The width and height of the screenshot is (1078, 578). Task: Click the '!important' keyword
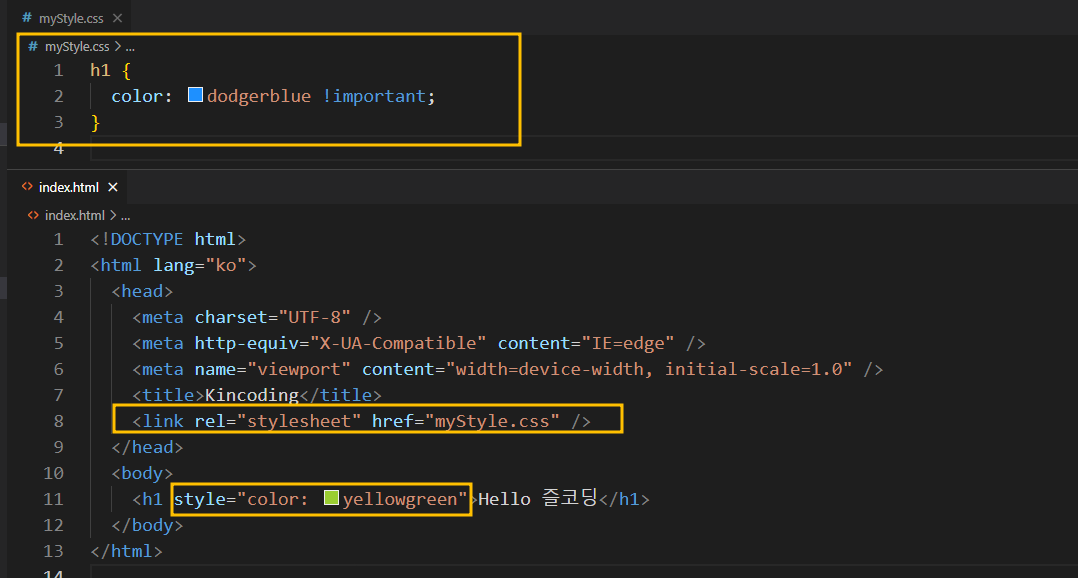click(x=374, y=96)
